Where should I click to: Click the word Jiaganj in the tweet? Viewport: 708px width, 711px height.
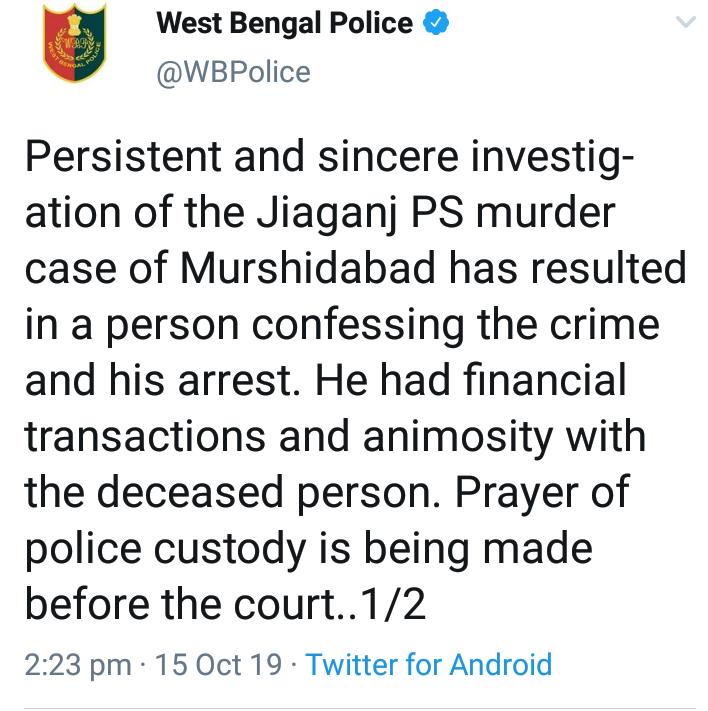[x=327, y=213]
